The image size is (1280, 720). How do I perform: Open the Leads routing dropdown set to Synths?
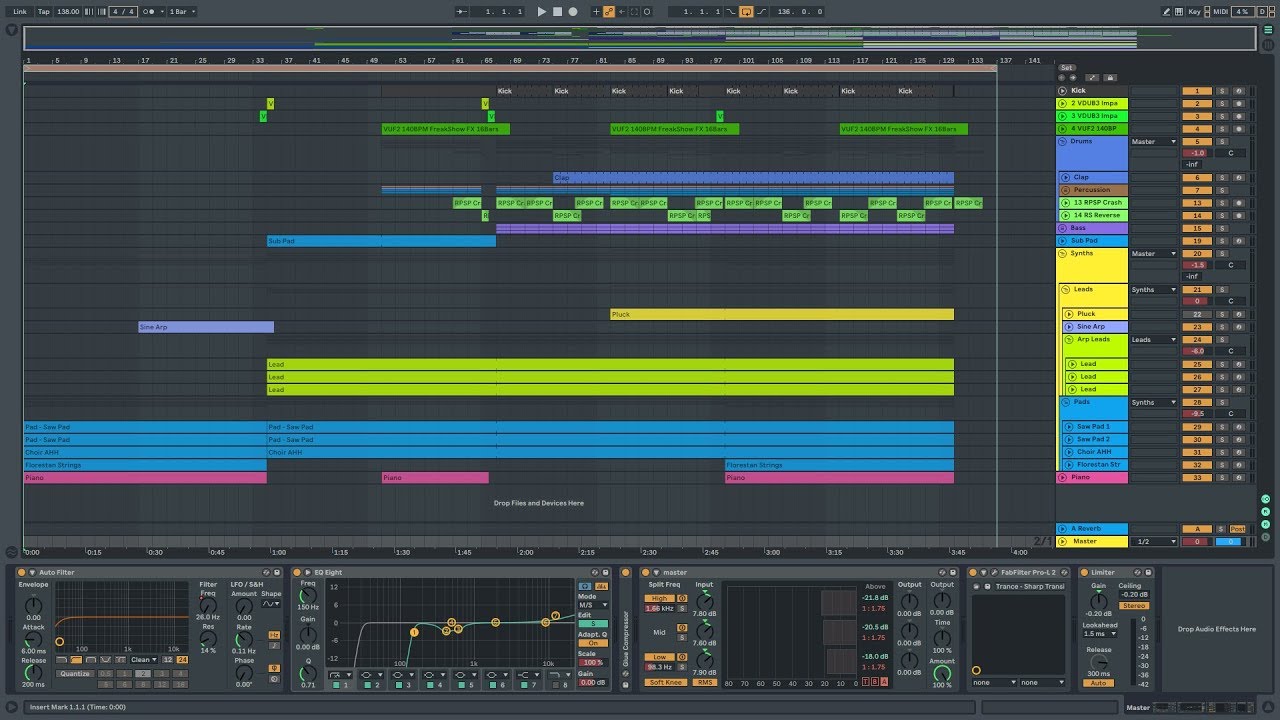click(1153, 290)
